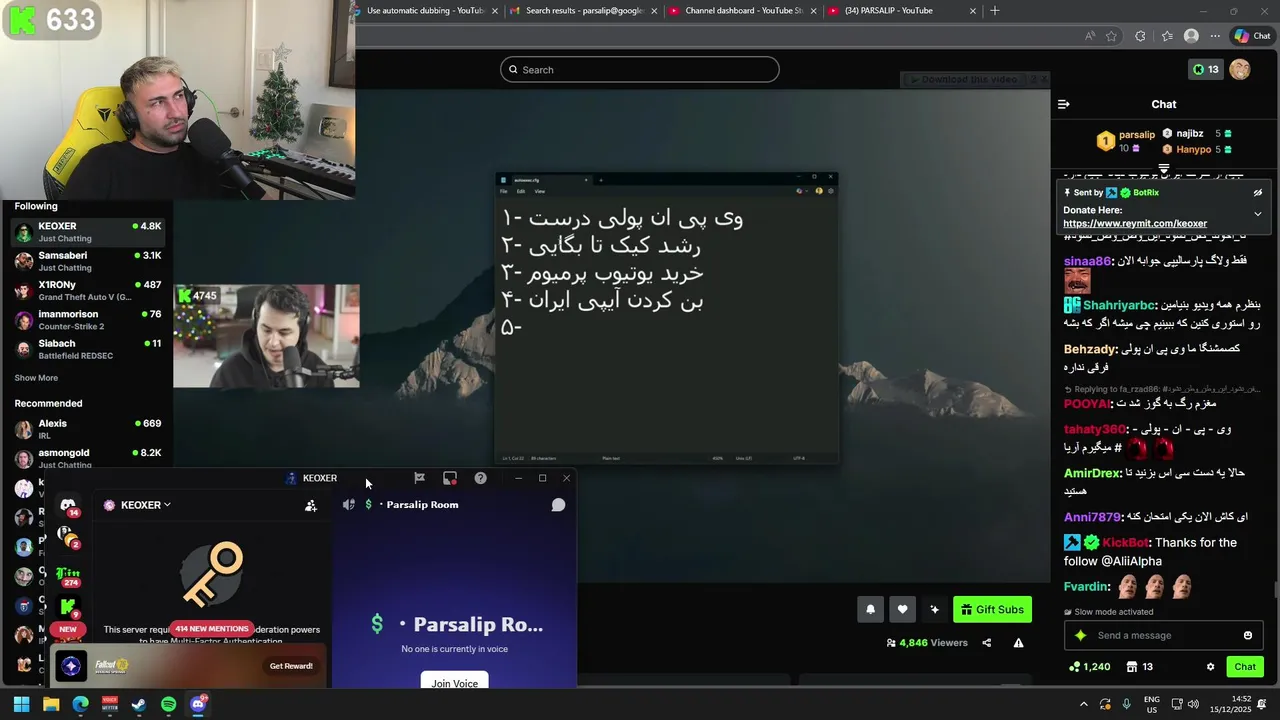Toggle the heart follow button

coord(902,609)
